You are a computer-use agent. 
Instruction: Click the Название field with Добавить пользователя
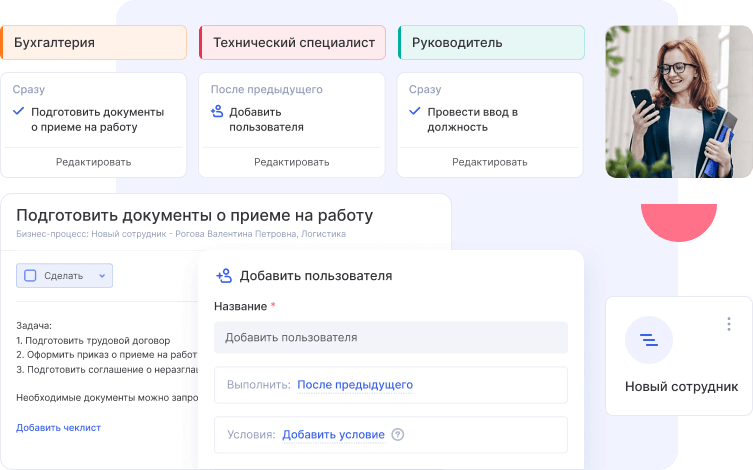coord(390,337)
